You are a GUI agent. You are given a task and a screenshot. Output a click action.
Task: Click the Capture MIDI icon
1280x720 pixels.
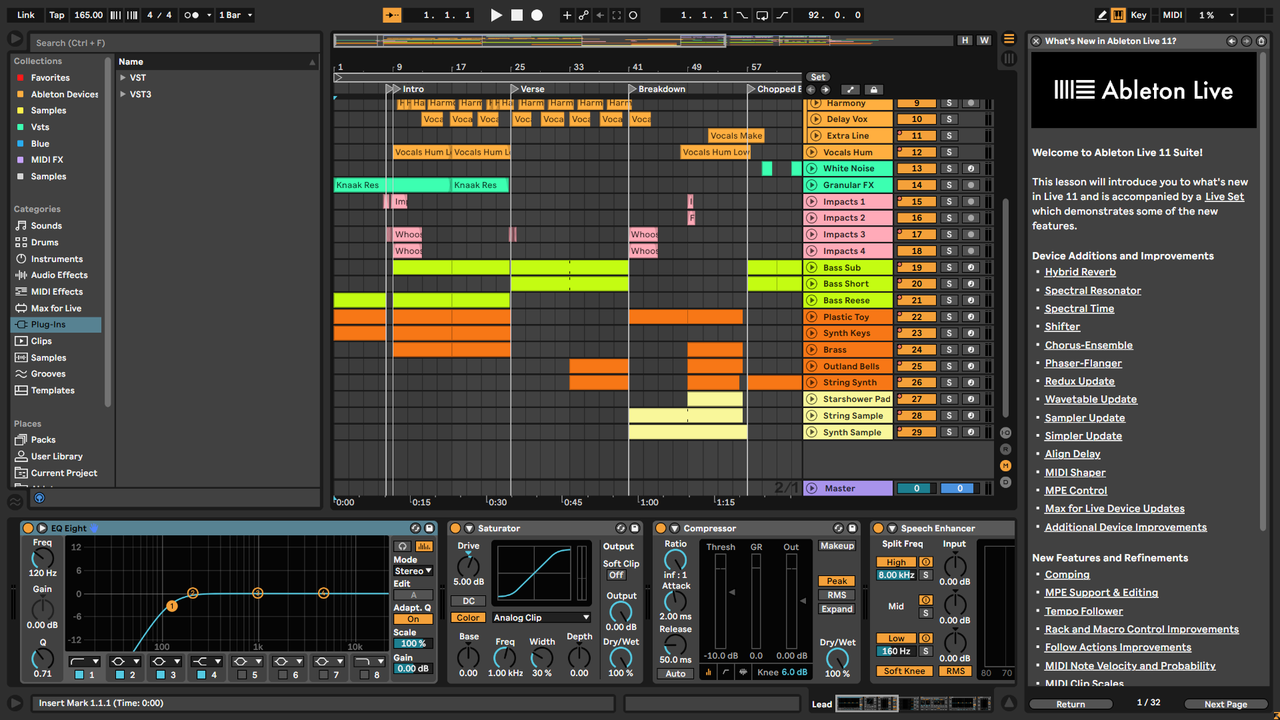click(x=616, y=15)
